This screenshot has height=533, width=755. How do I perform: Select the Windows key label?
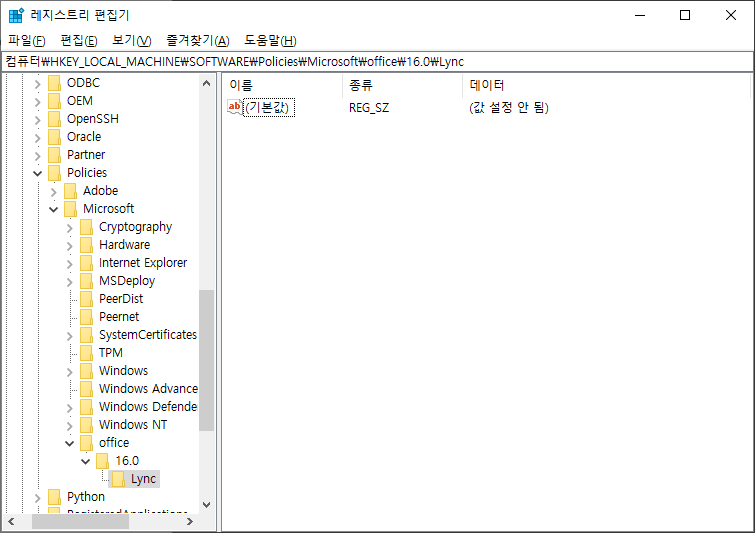[123, 371]
